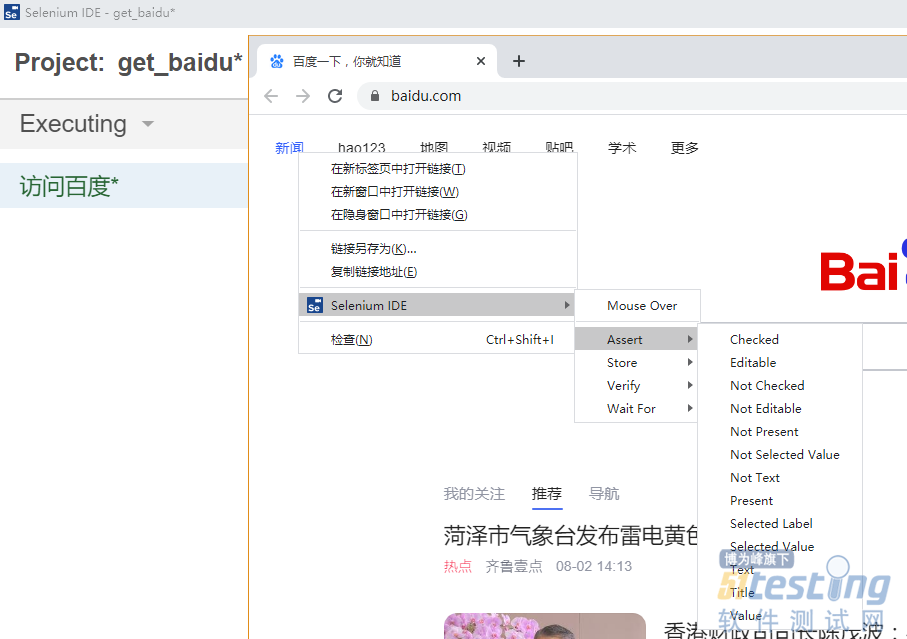Click the browser back arrow

point(271,96)
